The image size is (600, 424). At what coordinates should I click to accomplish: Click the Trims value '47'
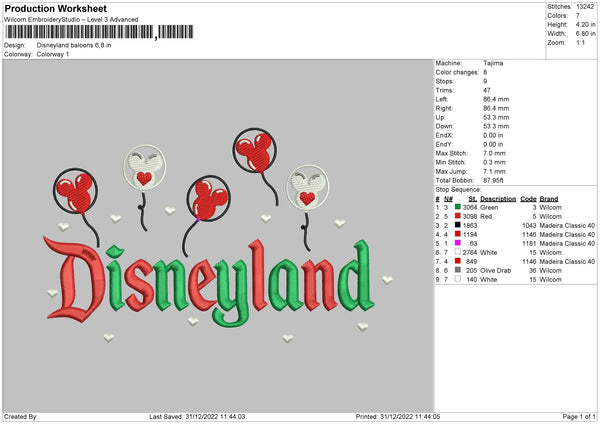(487, 90)
